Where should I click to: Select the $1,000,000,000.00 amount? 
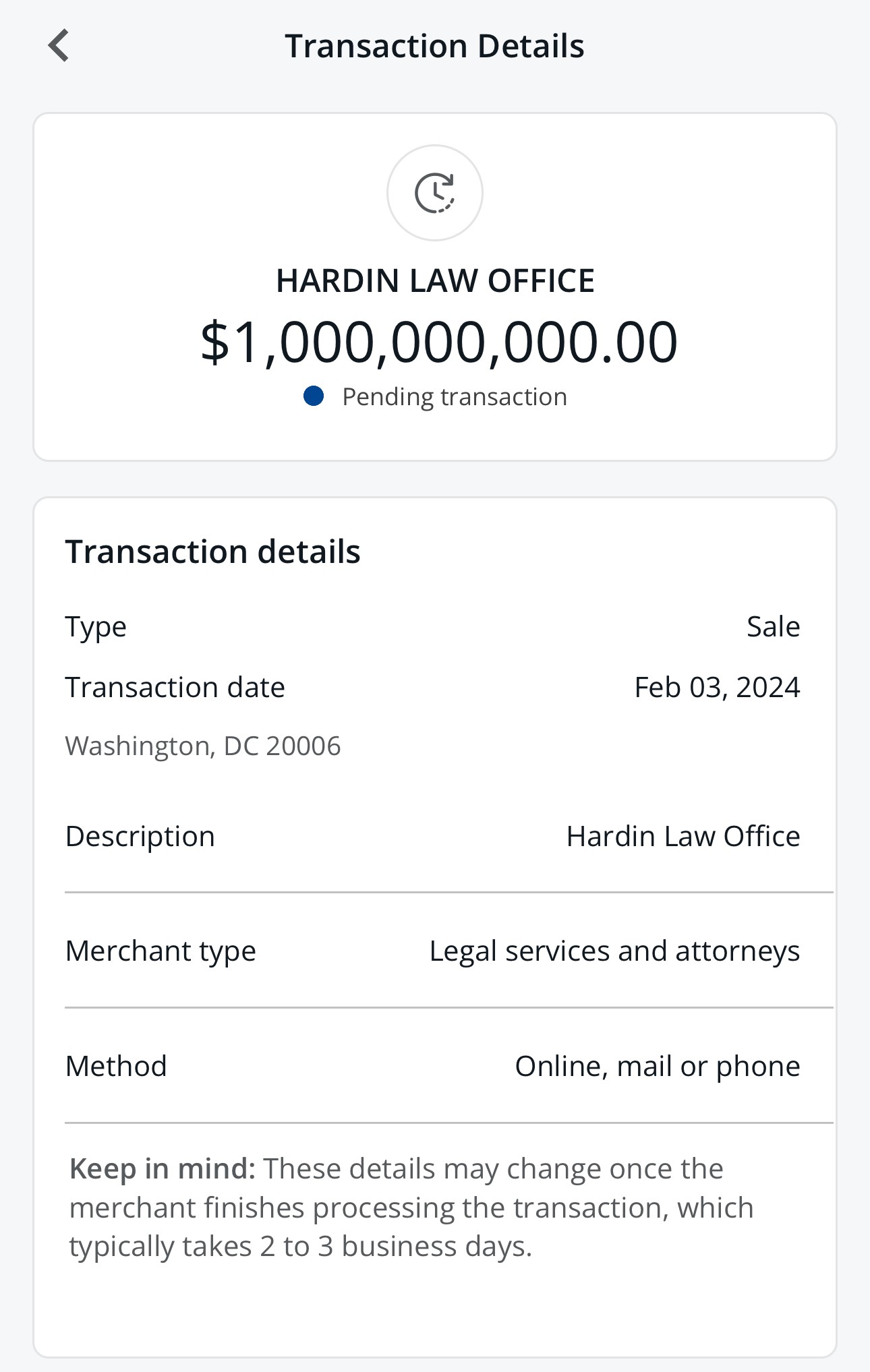[438, 342]
